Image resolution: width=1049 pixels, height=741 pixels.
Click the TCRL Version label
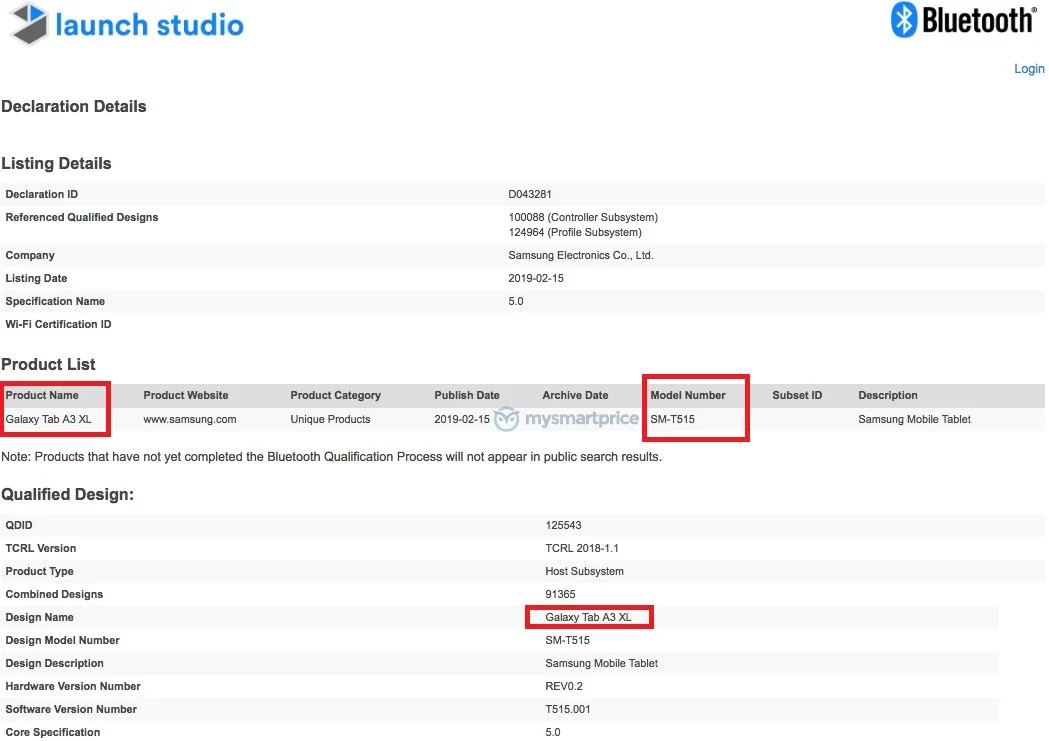(41, 548)
